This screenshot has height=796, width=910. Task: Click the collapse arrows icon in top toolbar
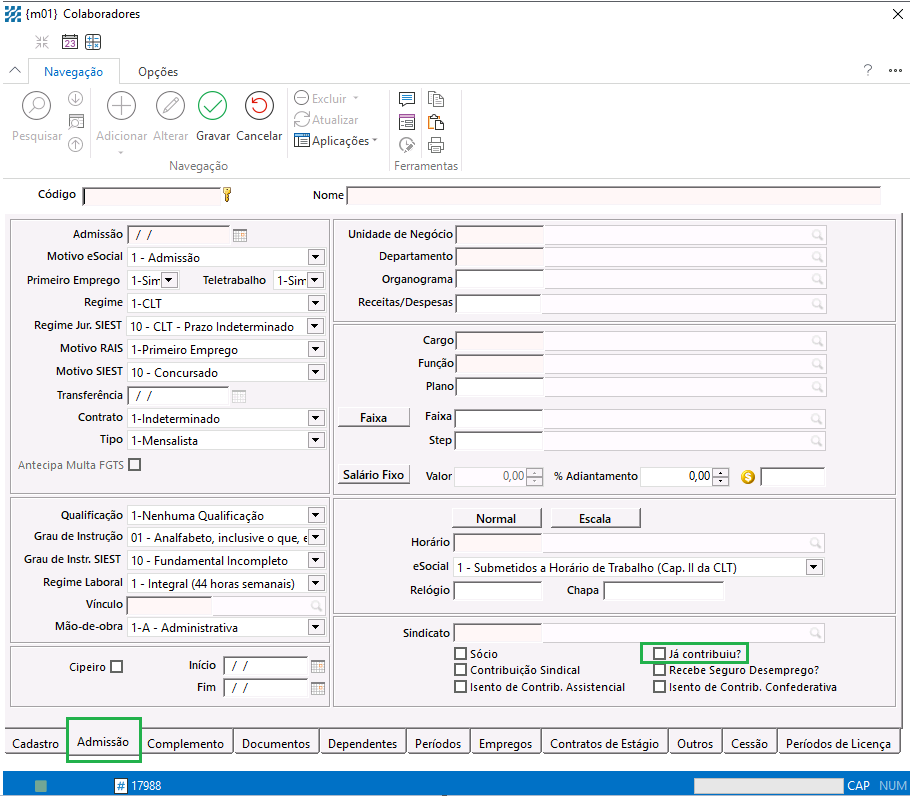point(42,42)
